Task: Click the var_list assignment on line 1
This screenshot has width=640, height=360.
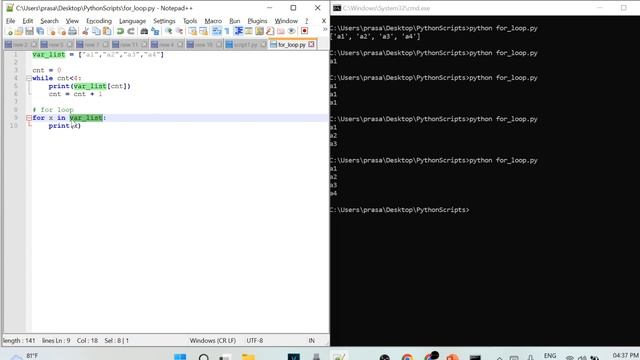Action: pyautogui.click(x=98, y=54)
